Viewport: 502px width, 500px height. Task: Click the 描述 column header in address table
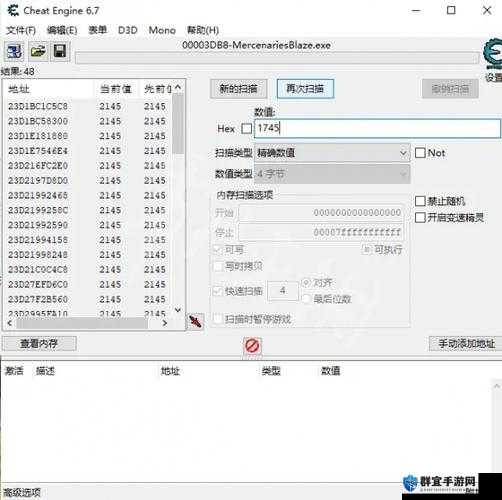pyautogui.click(x=45, y=371)
